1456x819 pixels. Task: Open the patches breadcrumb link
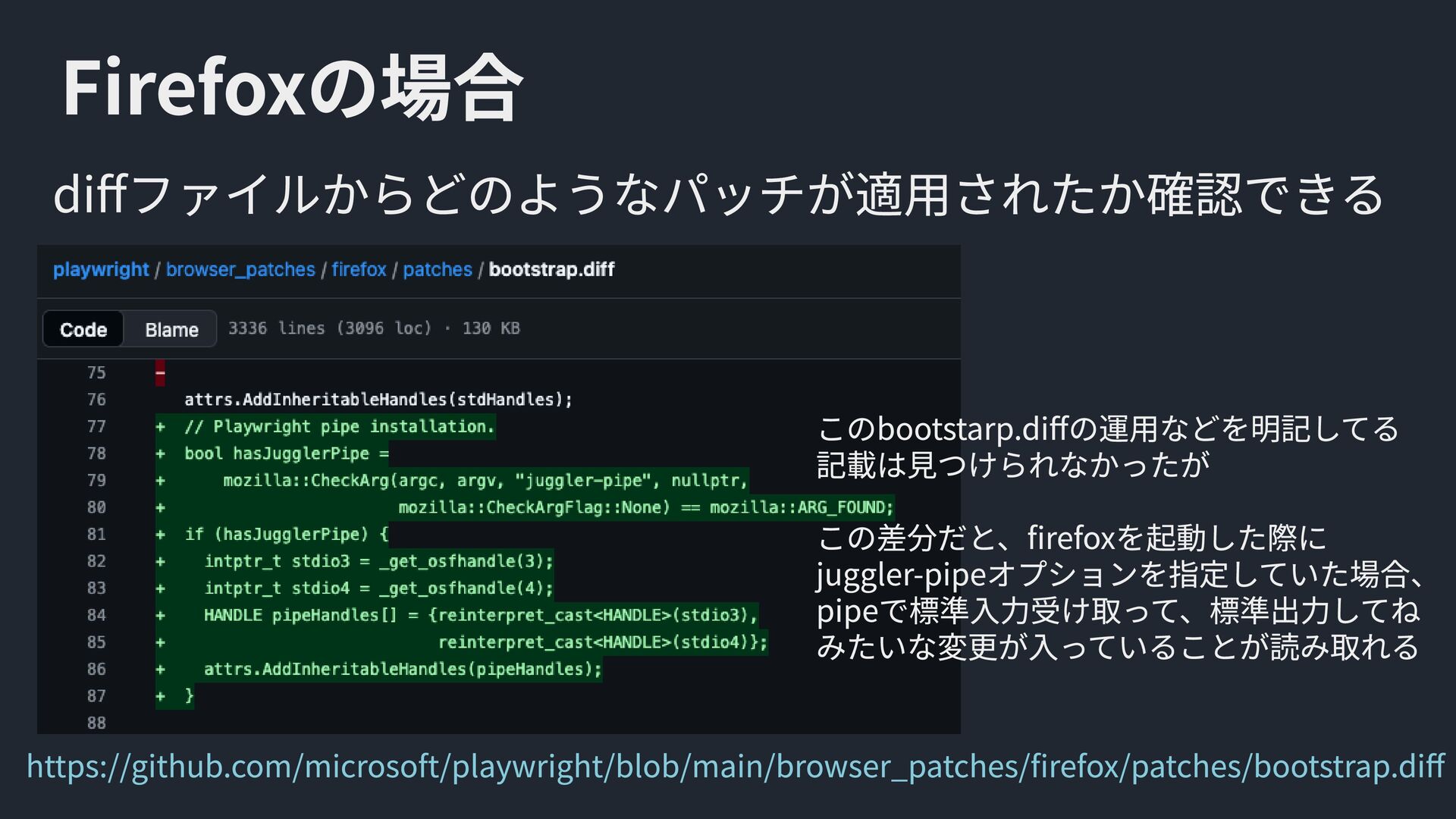[438, 270]
